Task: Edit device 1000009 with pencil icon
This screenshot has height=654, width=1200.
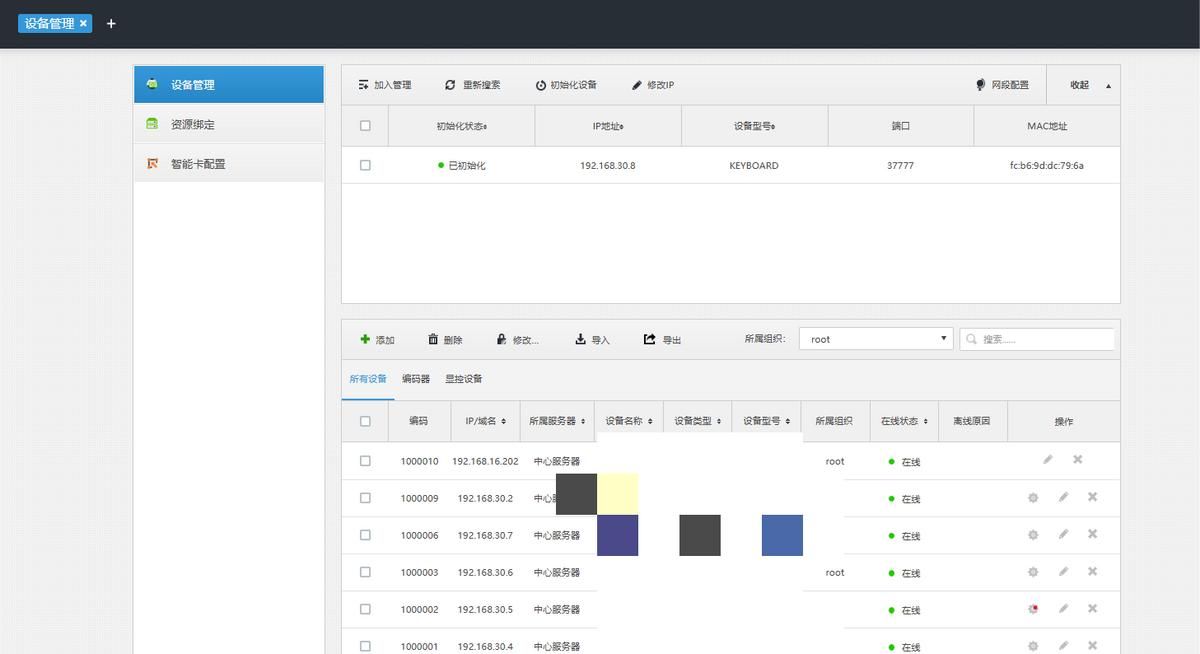Action: click(1063, 497)
